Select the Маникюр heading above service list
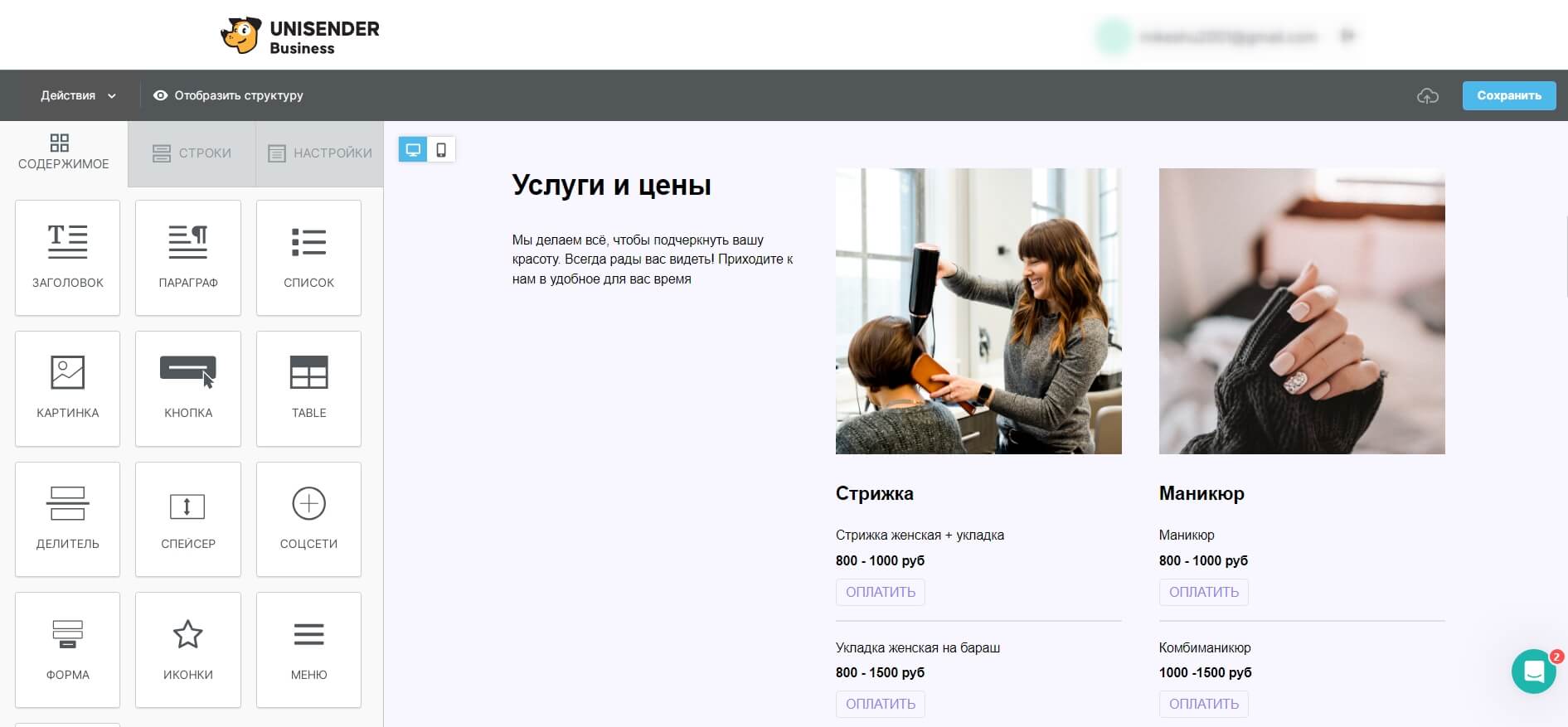 coord(1201,493)
